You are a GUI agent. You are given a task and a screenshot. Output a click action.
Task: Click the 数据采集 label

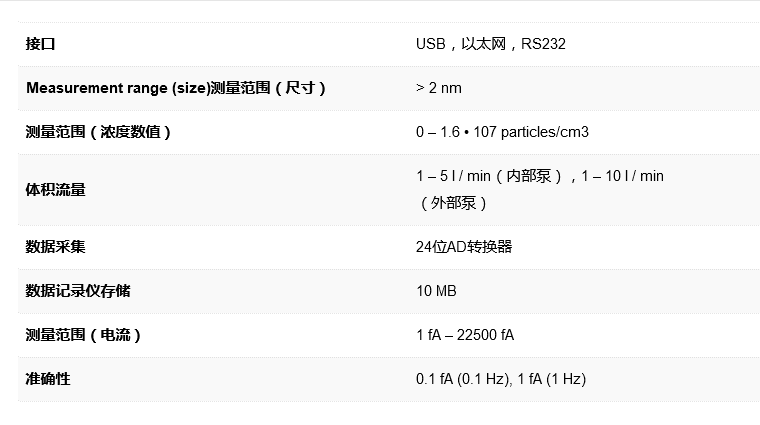pos(56,247)
